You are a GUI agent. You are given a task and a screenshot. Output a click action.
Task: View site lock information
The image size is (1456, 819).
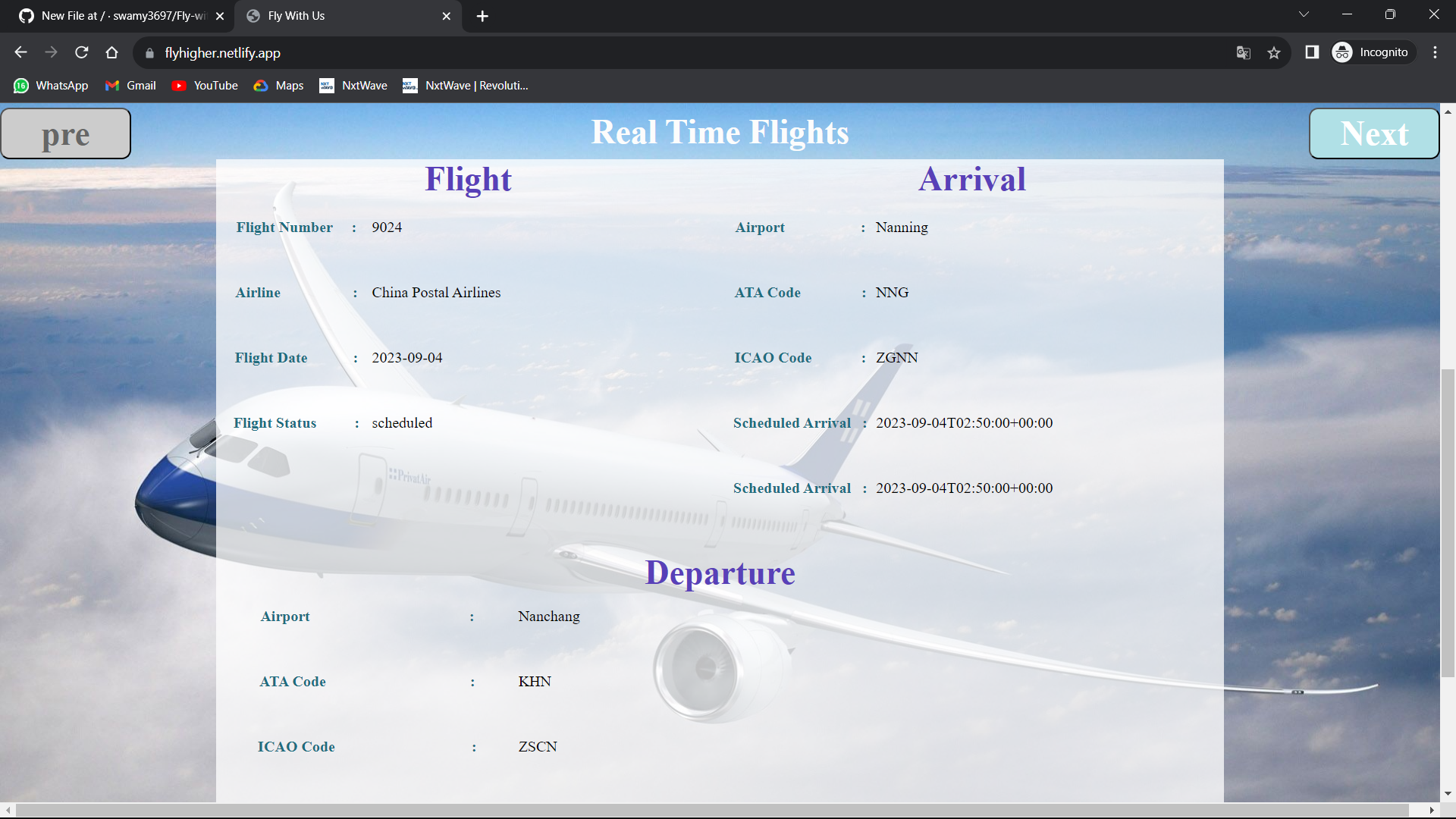point(149,53)
